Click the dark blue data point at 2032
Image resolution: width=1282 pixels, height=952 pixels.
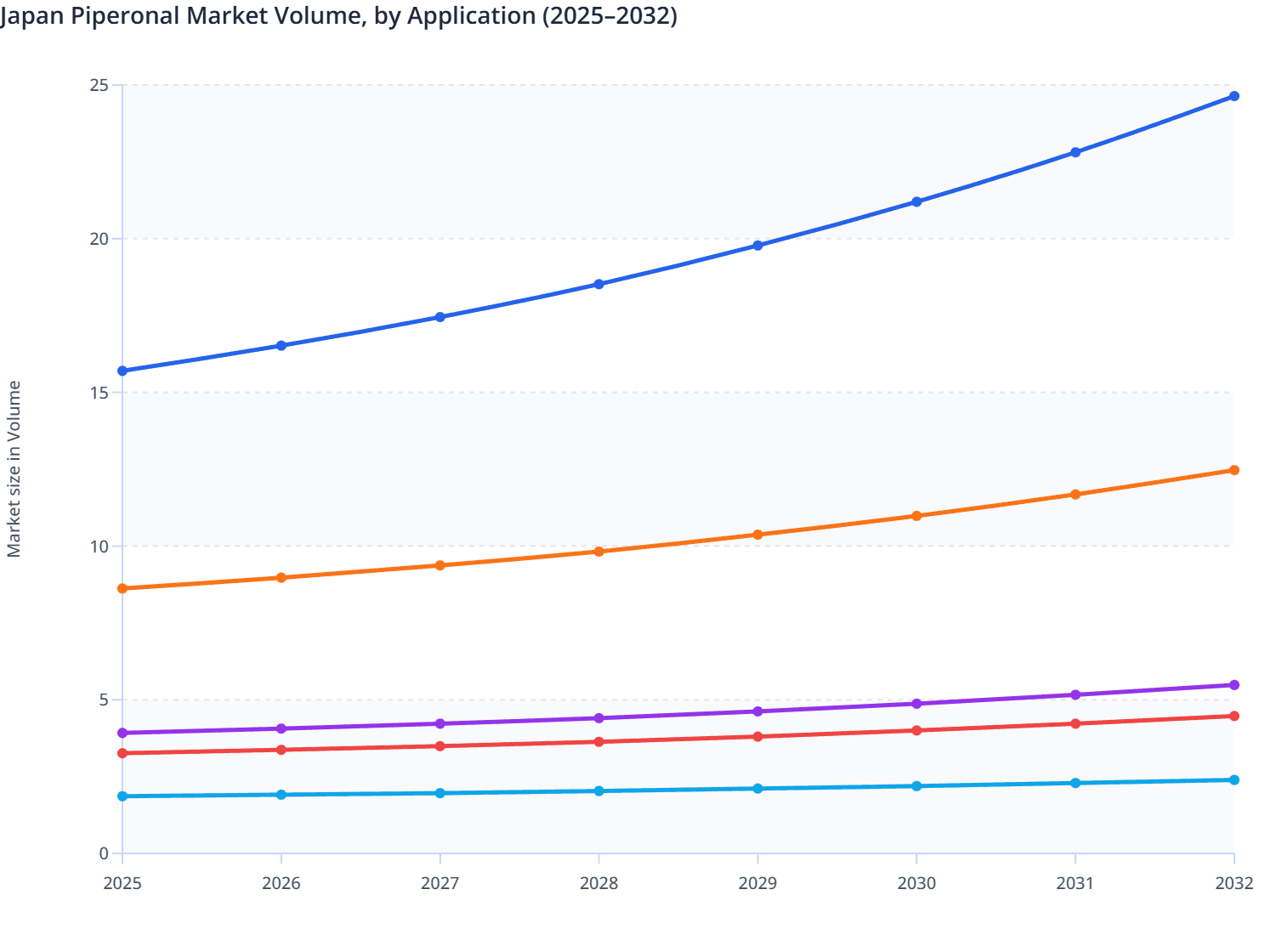pos(1234,96)
